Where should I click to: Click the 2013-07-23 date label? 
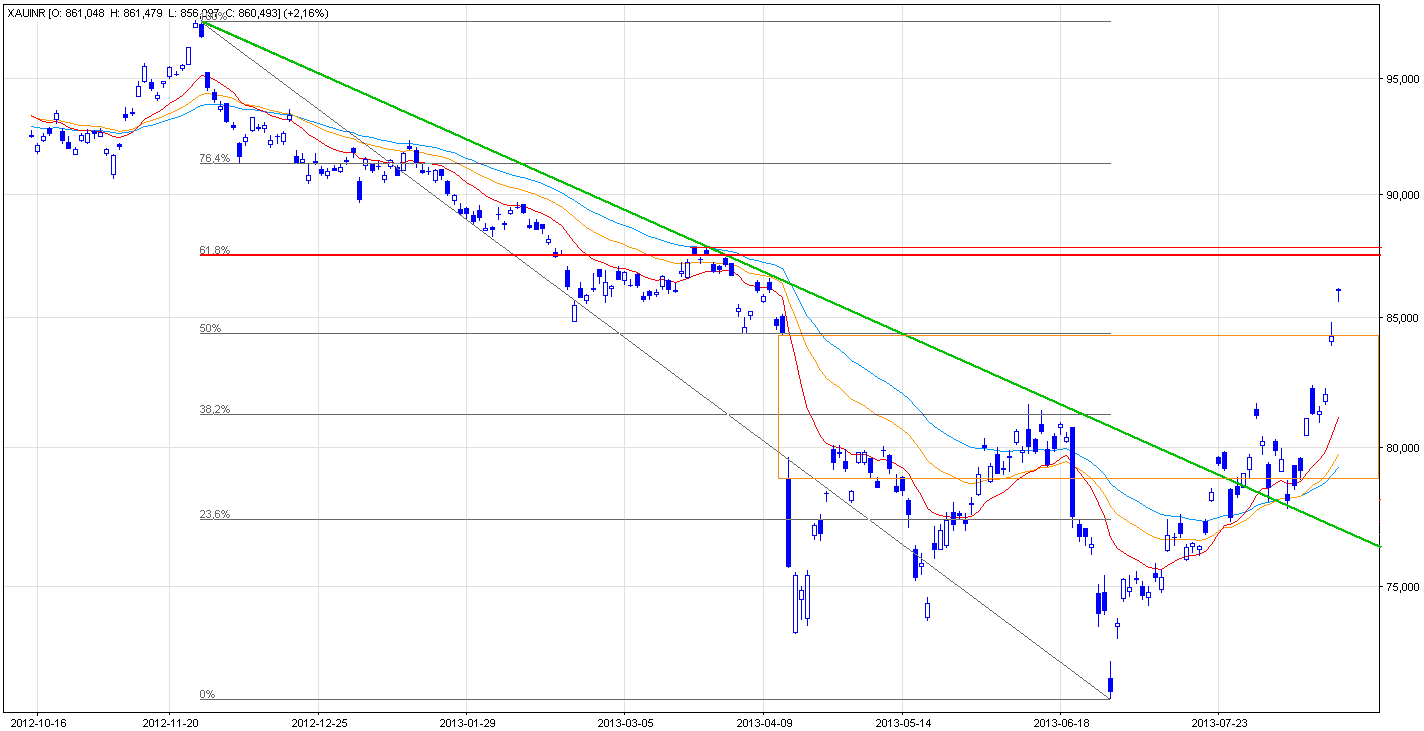click(x=1219, y=721)
